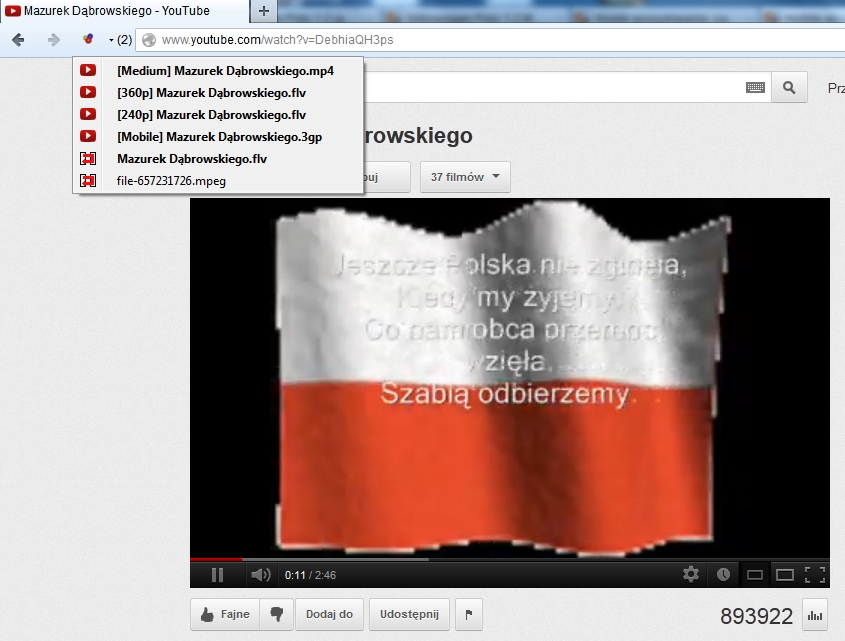Choose file-657231726.mpeg in the download menu
Screen dimensions: 845x641
pyautogui.click(x=171, y=181)
